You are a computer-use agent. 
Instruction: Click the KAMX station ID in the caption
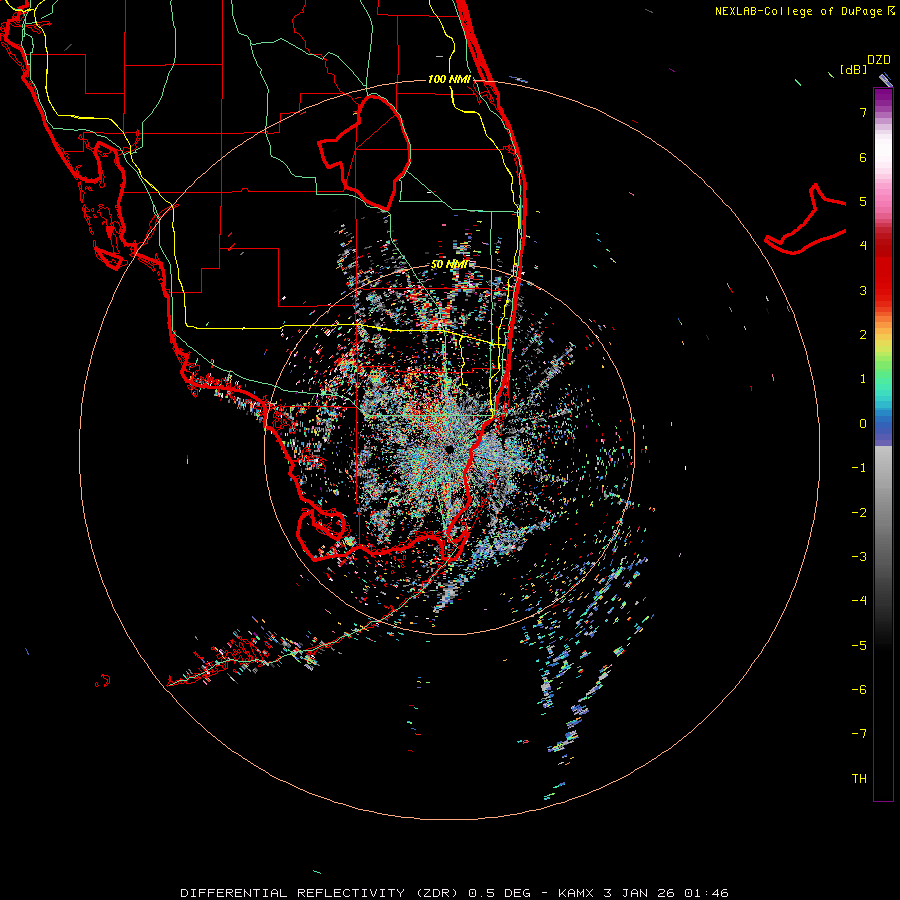[576, 893]
